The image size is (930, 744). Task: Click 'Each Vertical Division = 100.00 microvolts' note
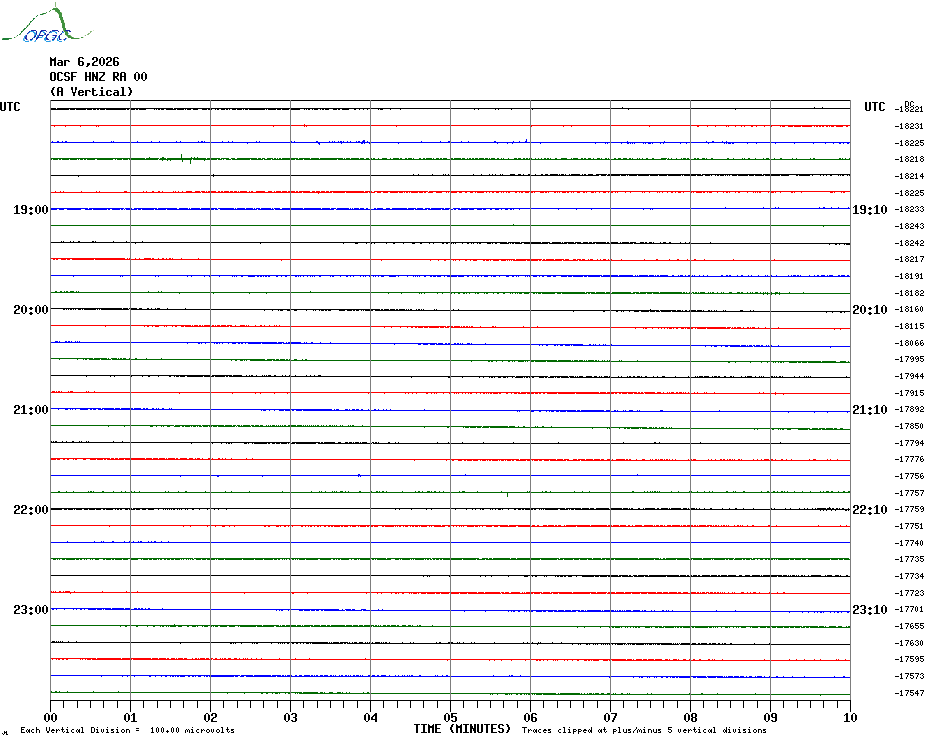[128, 730]
